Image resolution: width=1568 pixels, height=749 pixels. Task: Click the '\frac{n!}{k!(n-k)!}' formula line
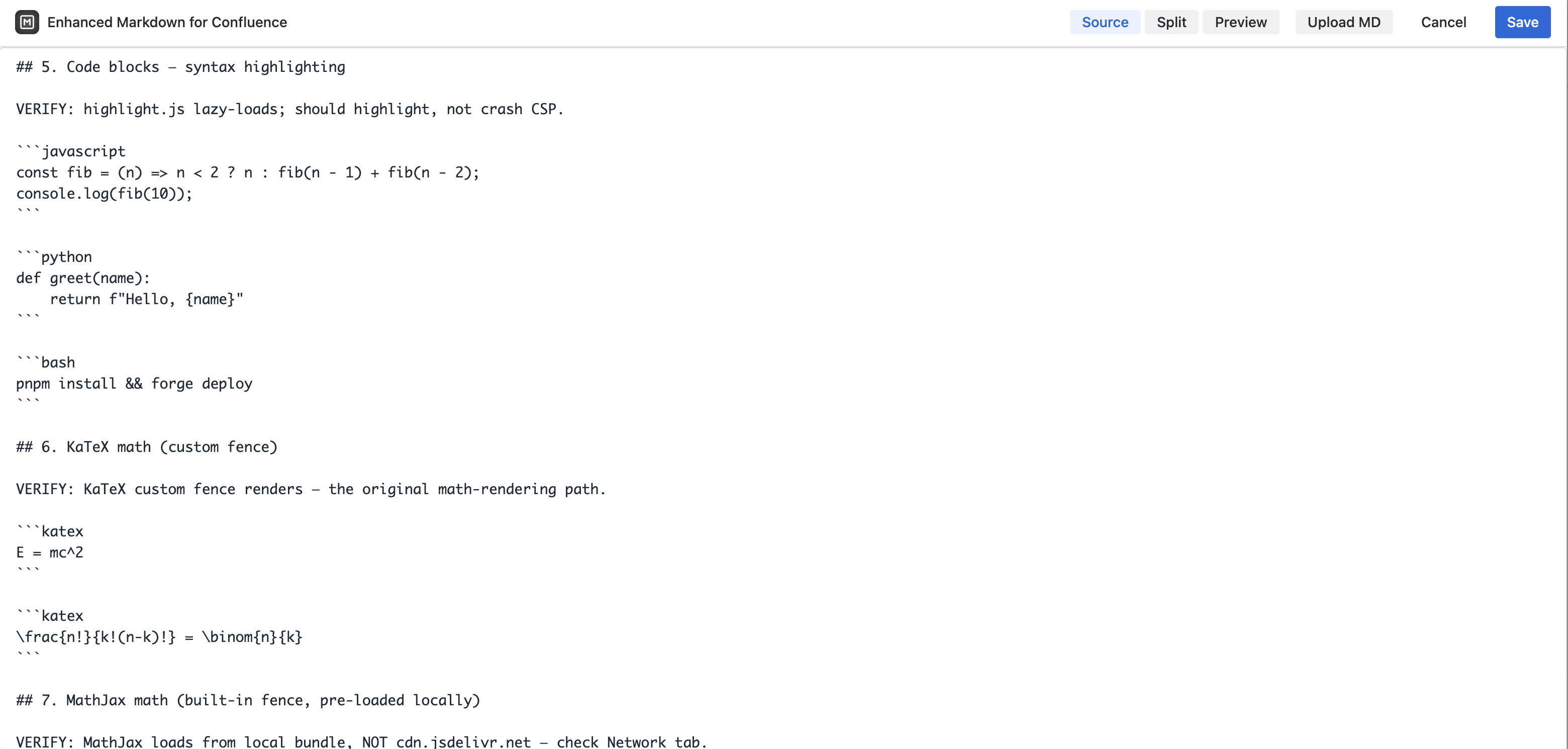click(x=159, y=637)
